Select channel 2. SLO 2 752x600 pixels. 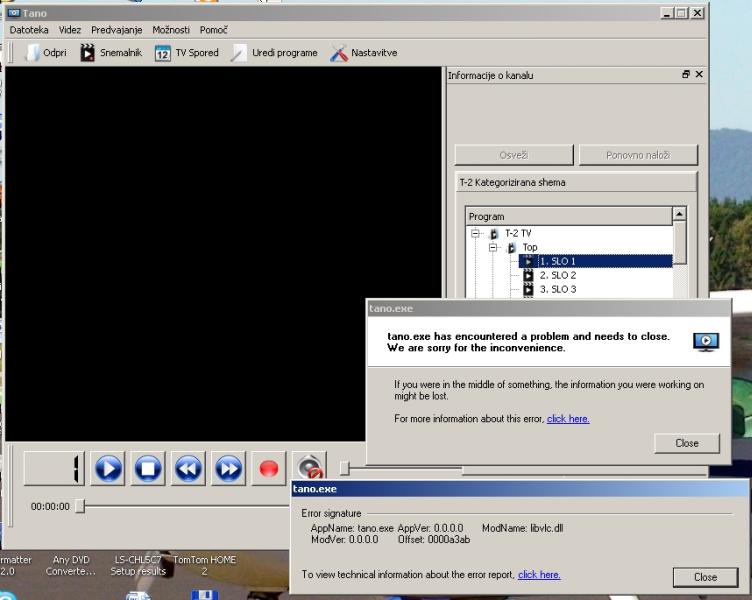pyautogui.click(x=557, y=275)
